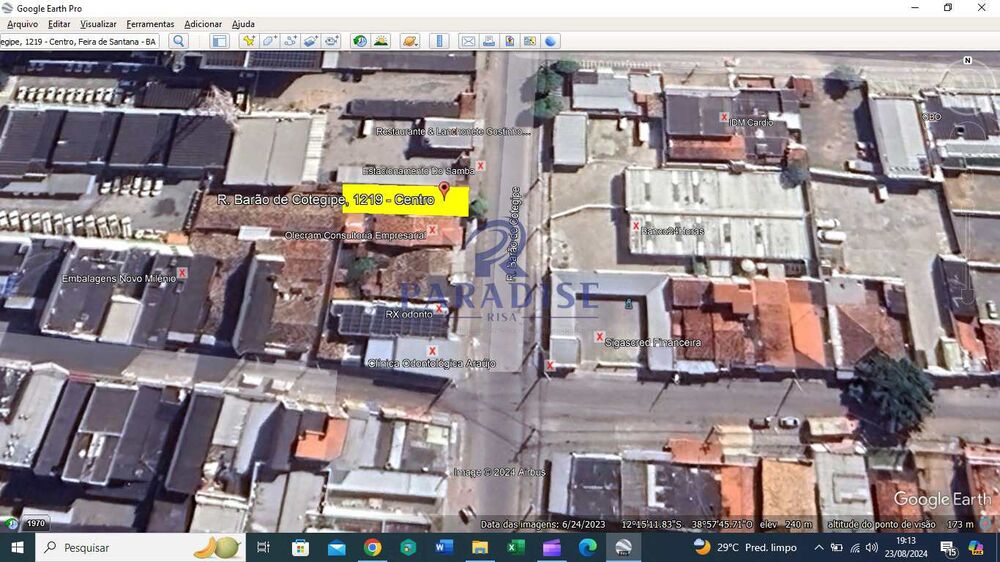Viewport: 1000px width, 562px height.
Task: Open the Adicionar menu
Action: (x=203, y=24)
